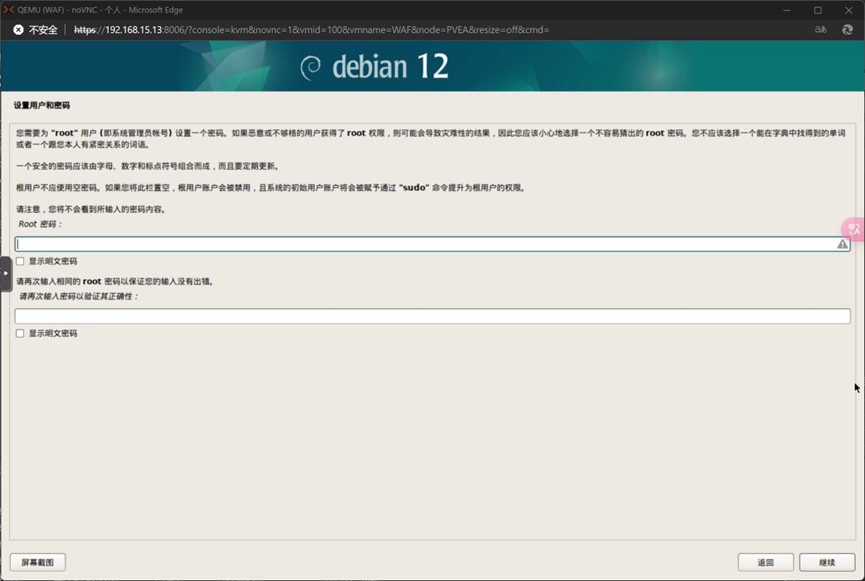Click the 请再次输入密码以验证其正确性 label
Screen dimensions: 865x581
click(x=78, y=296)
